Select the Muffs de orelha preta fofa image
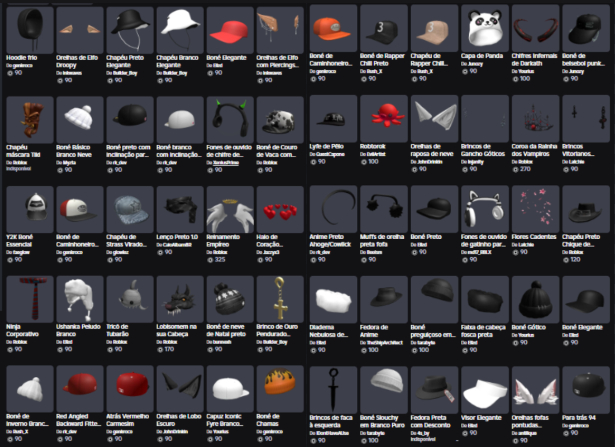 click(384, 209)
